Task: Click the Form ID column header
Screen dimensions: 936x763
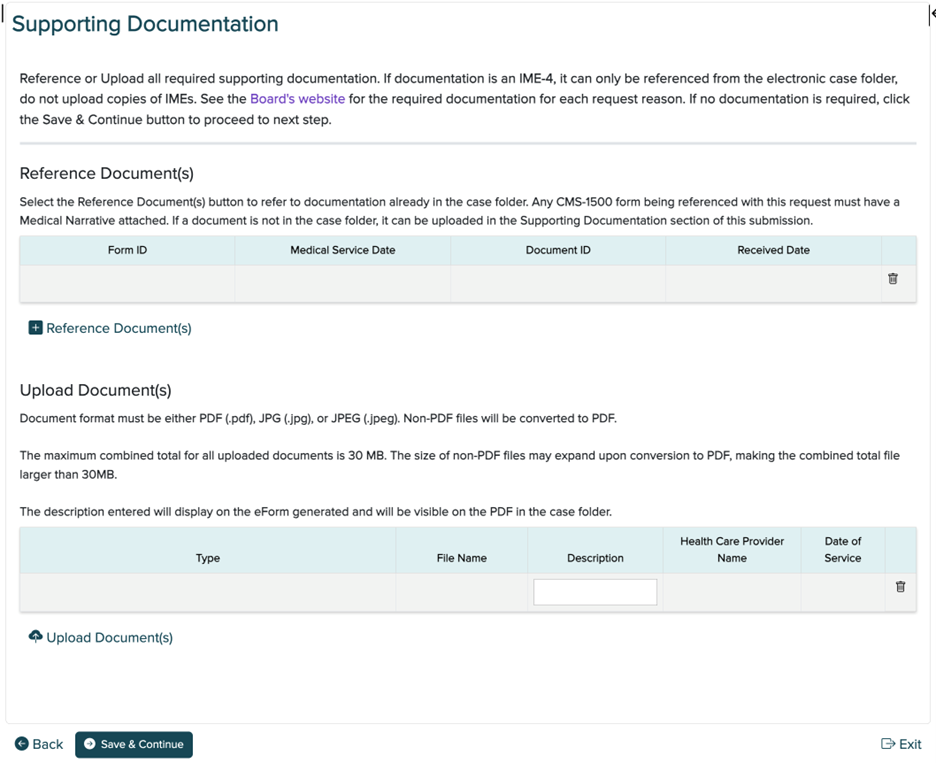Action: click(126, 250)
